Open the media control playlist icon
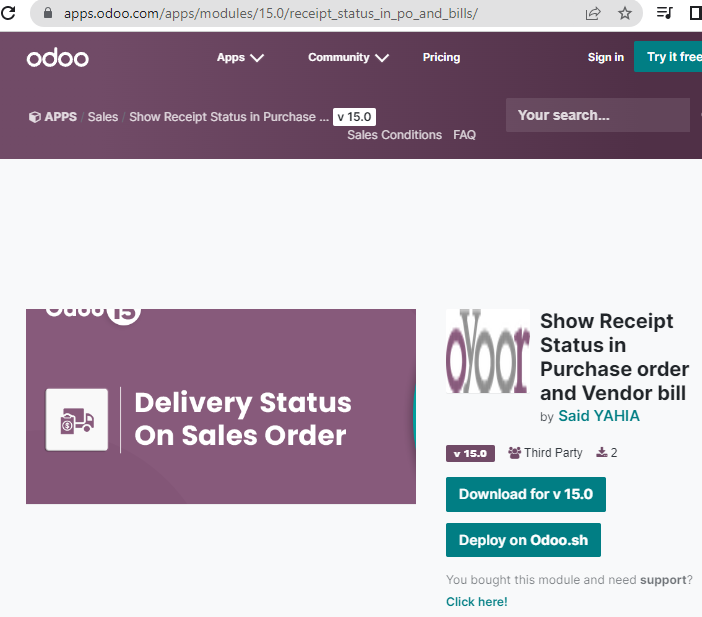The width and height of the screenshot is (702, 617). [664, 13]
